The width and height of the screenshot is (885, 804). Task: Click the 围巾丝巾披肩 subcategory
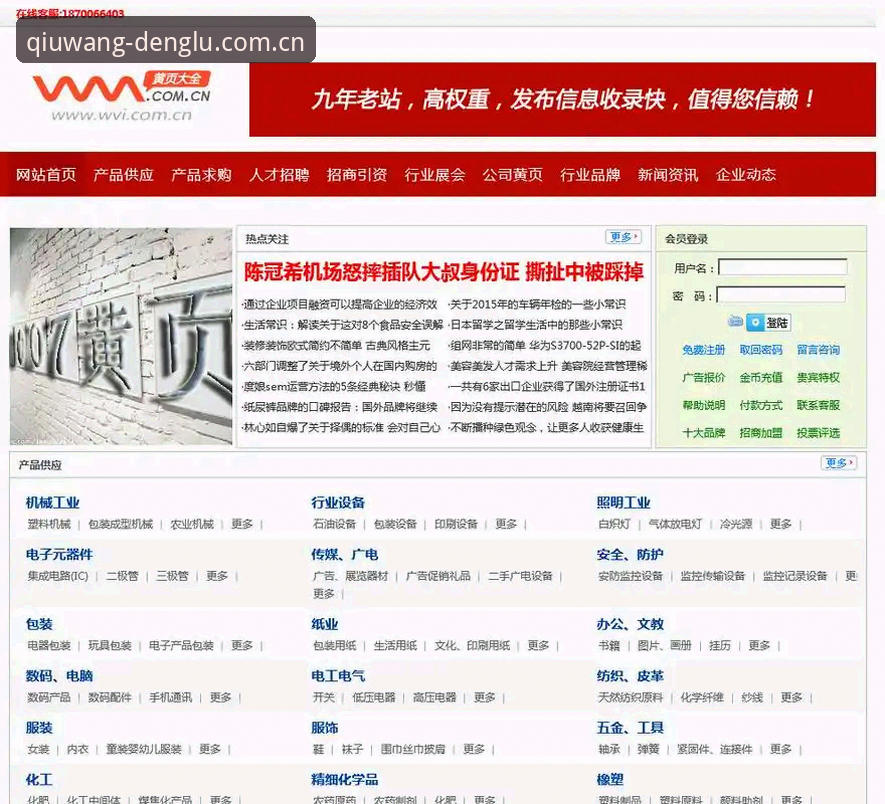coord(413,749)
